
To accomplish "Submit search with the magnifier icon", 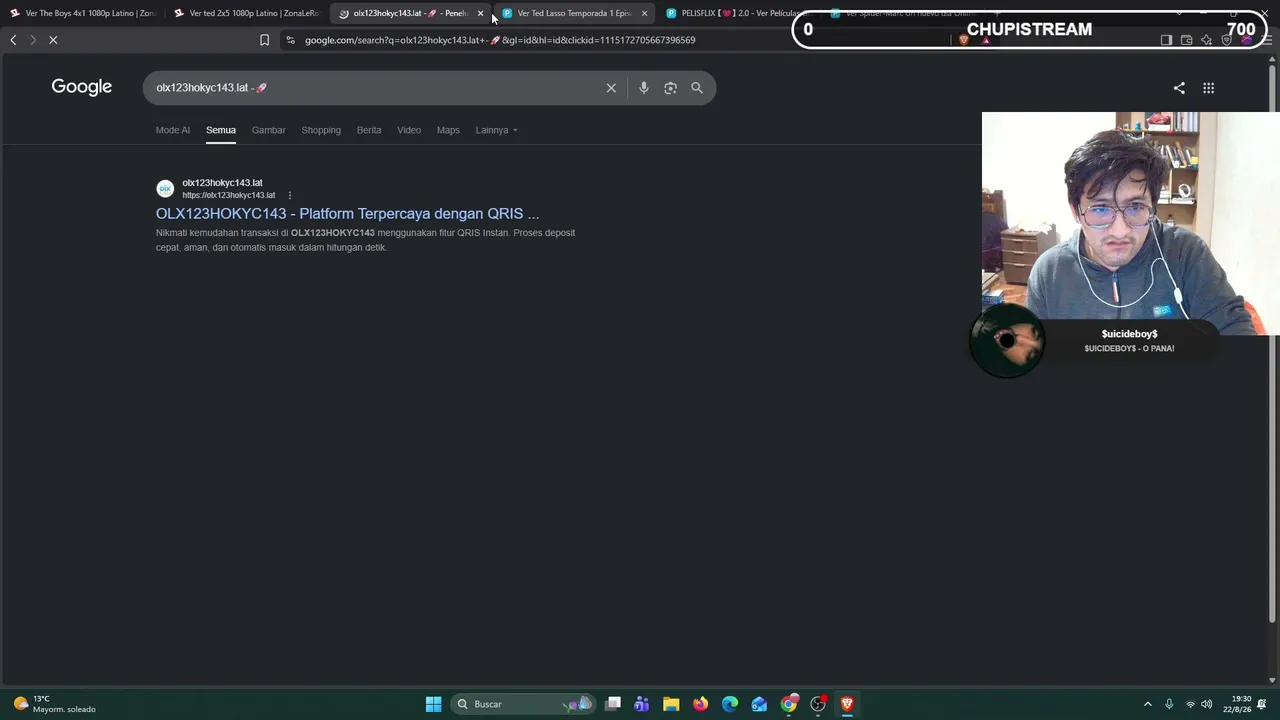I will tap(697, 88).
